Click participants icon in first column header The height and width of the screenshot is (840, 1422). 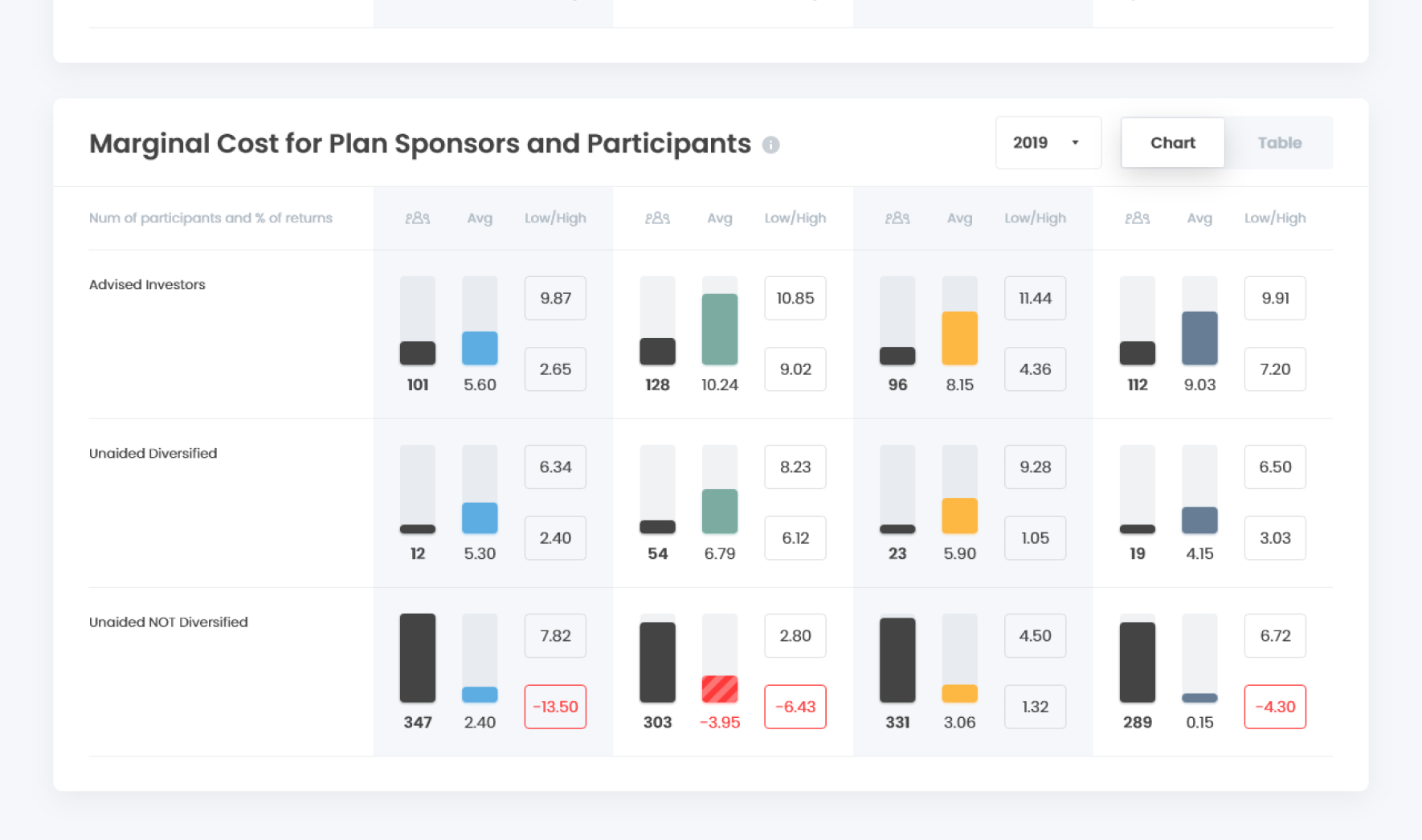(418, 218)
